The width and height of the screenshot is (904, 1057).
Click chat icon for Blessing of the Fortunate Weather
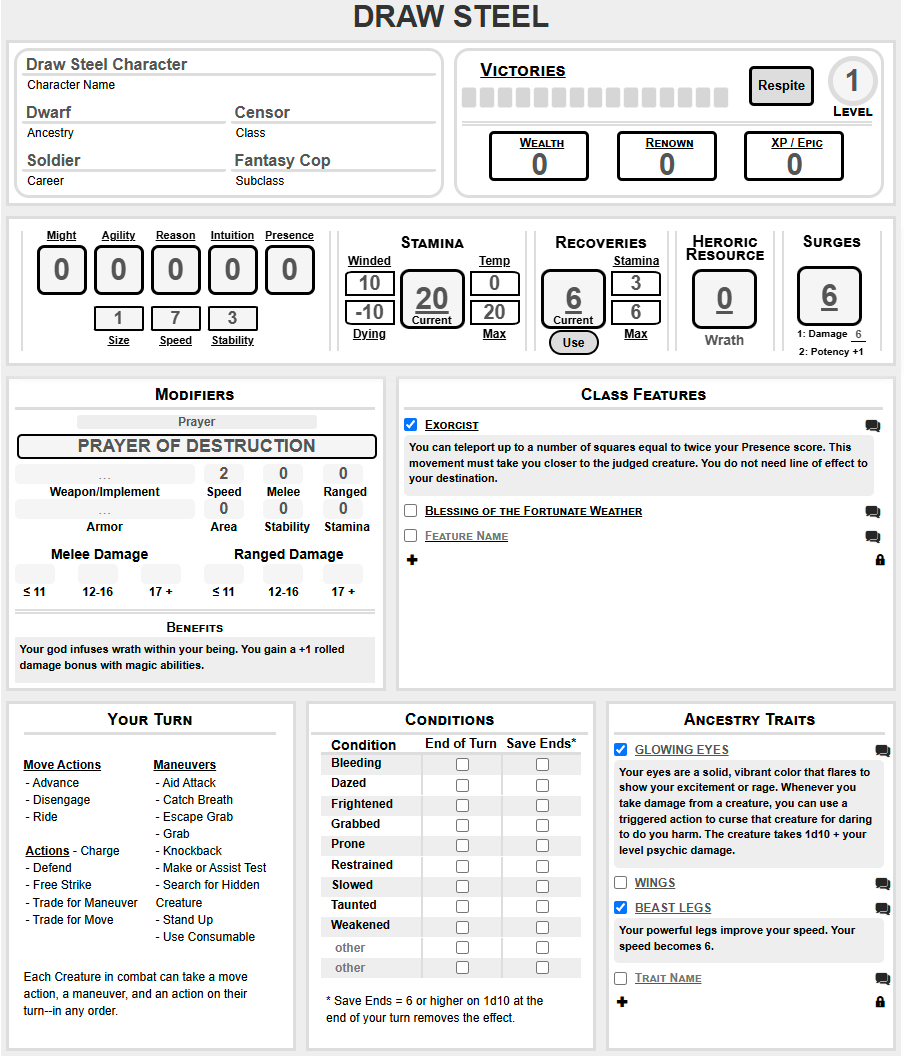873,512
